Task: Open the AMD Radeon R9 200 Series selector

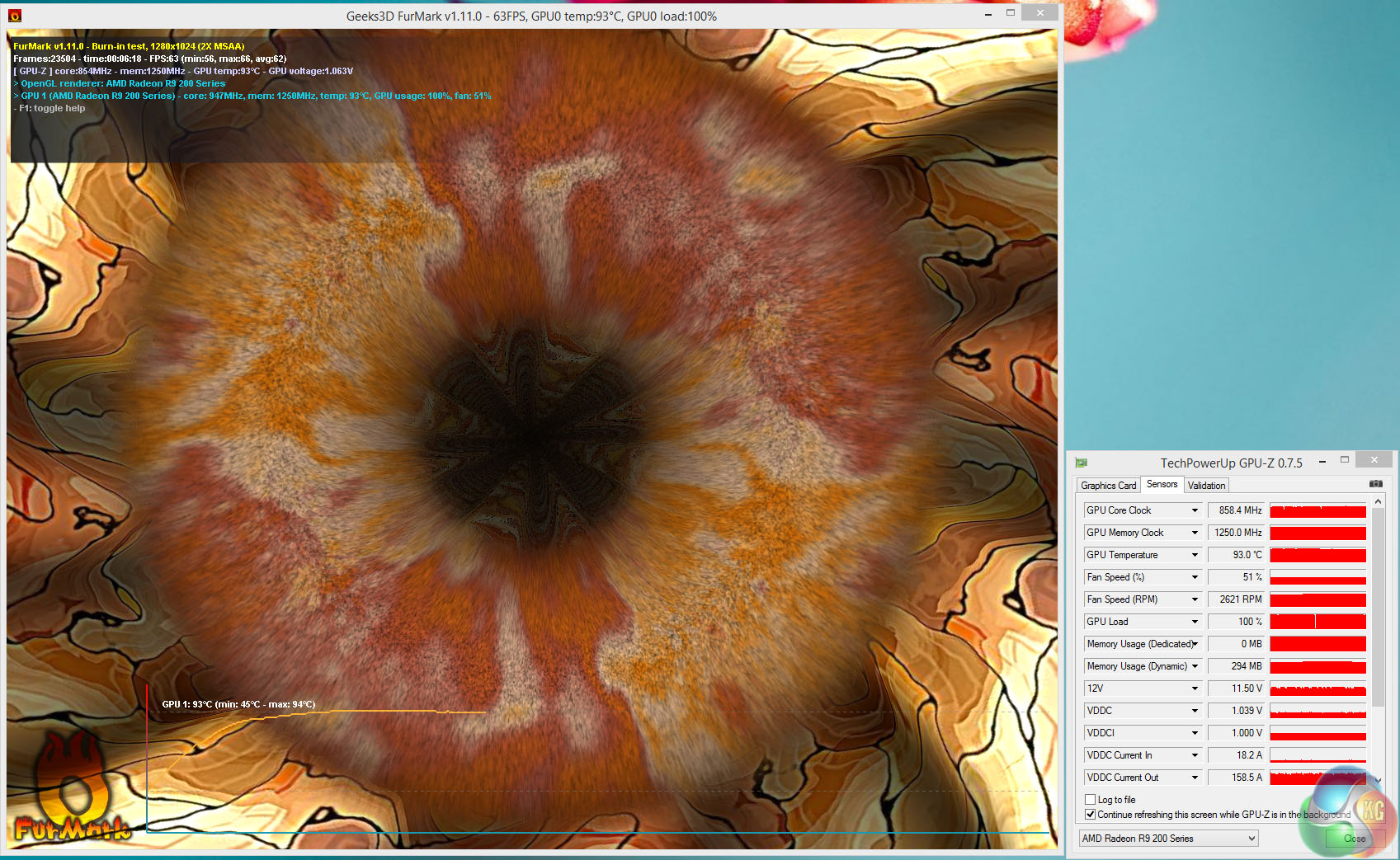Action: coord(1168,839)
